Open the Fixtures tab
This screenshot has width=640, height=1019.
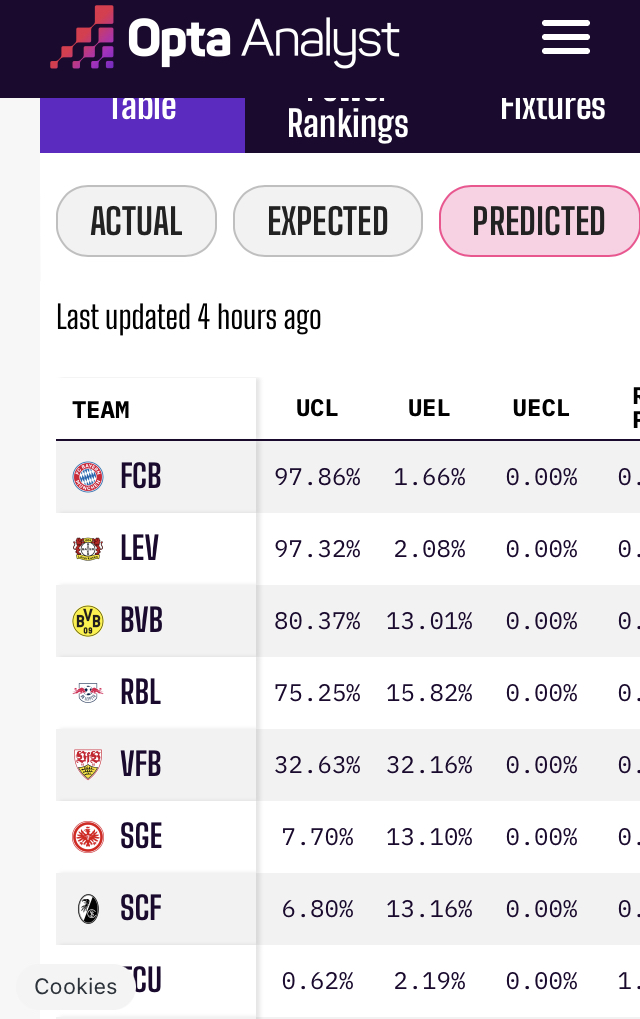coord(552,108)
